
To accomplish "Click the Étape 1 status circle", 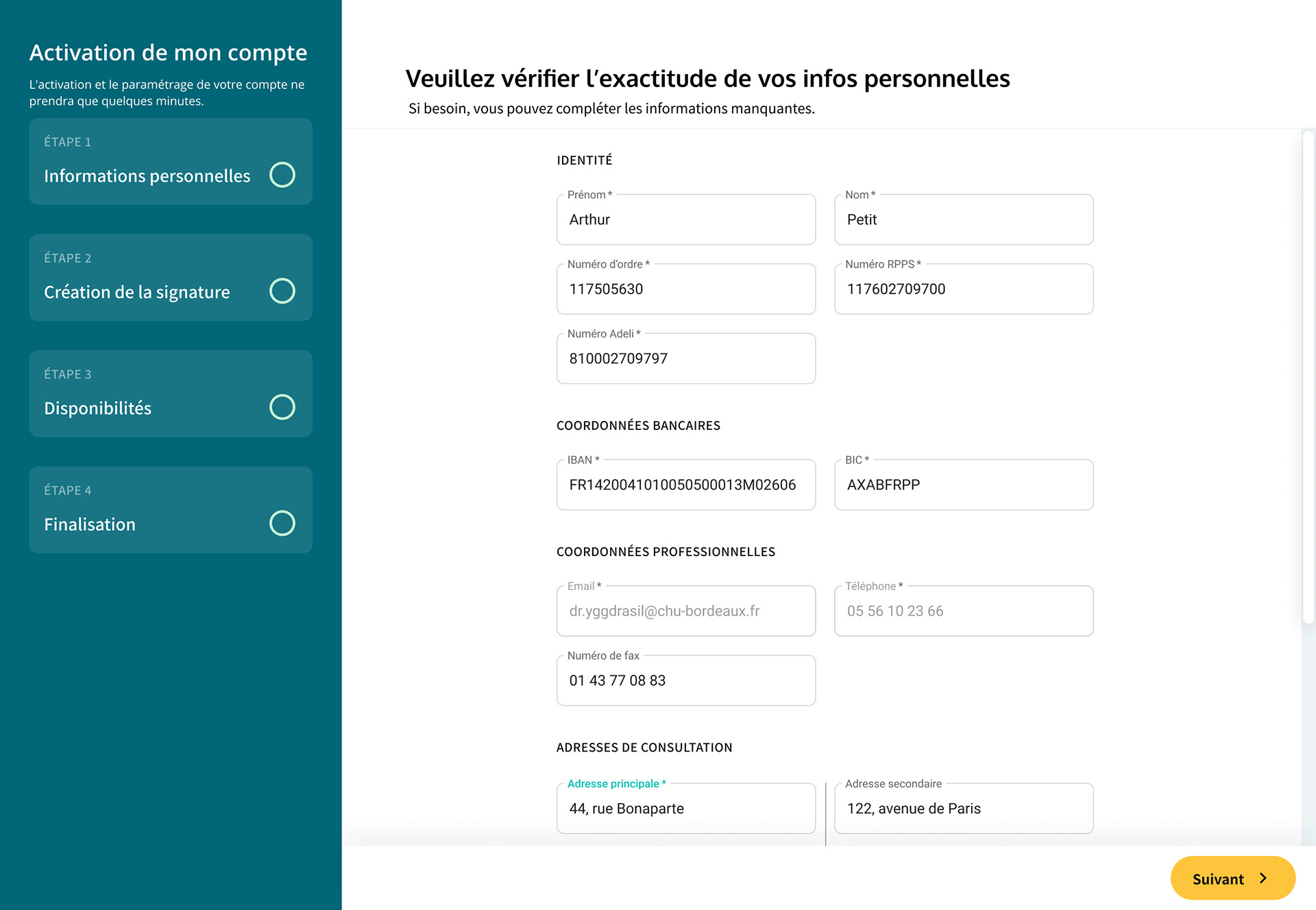I will point(282,175).
